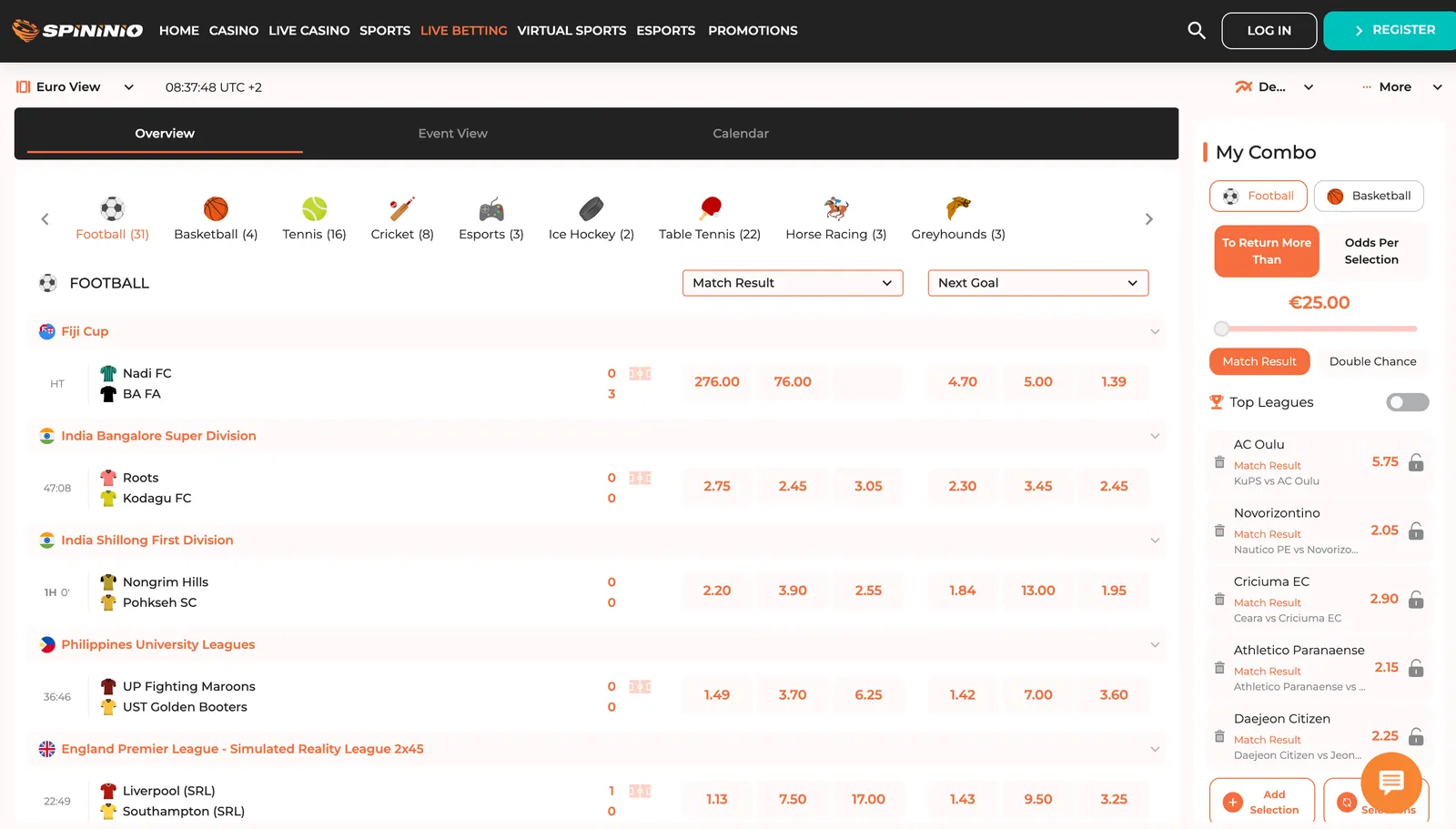The image size is (1456, 829).
Task: Open Euro View format dropdown
Action: pos(76,87)
